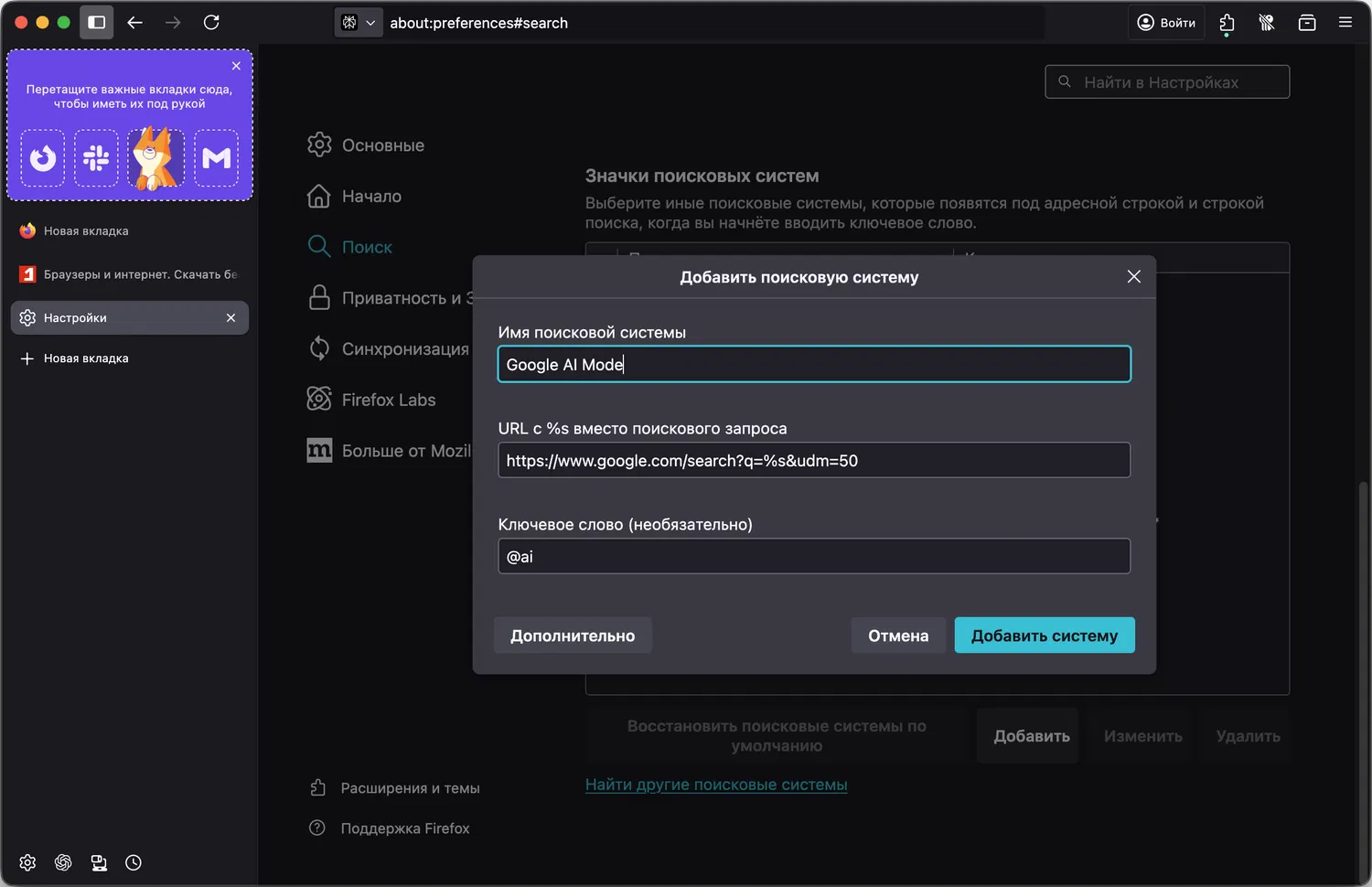Click the sidebar customize gear icon
Image resolution: width=1372 pixels, height=887 pixels.
27,862
